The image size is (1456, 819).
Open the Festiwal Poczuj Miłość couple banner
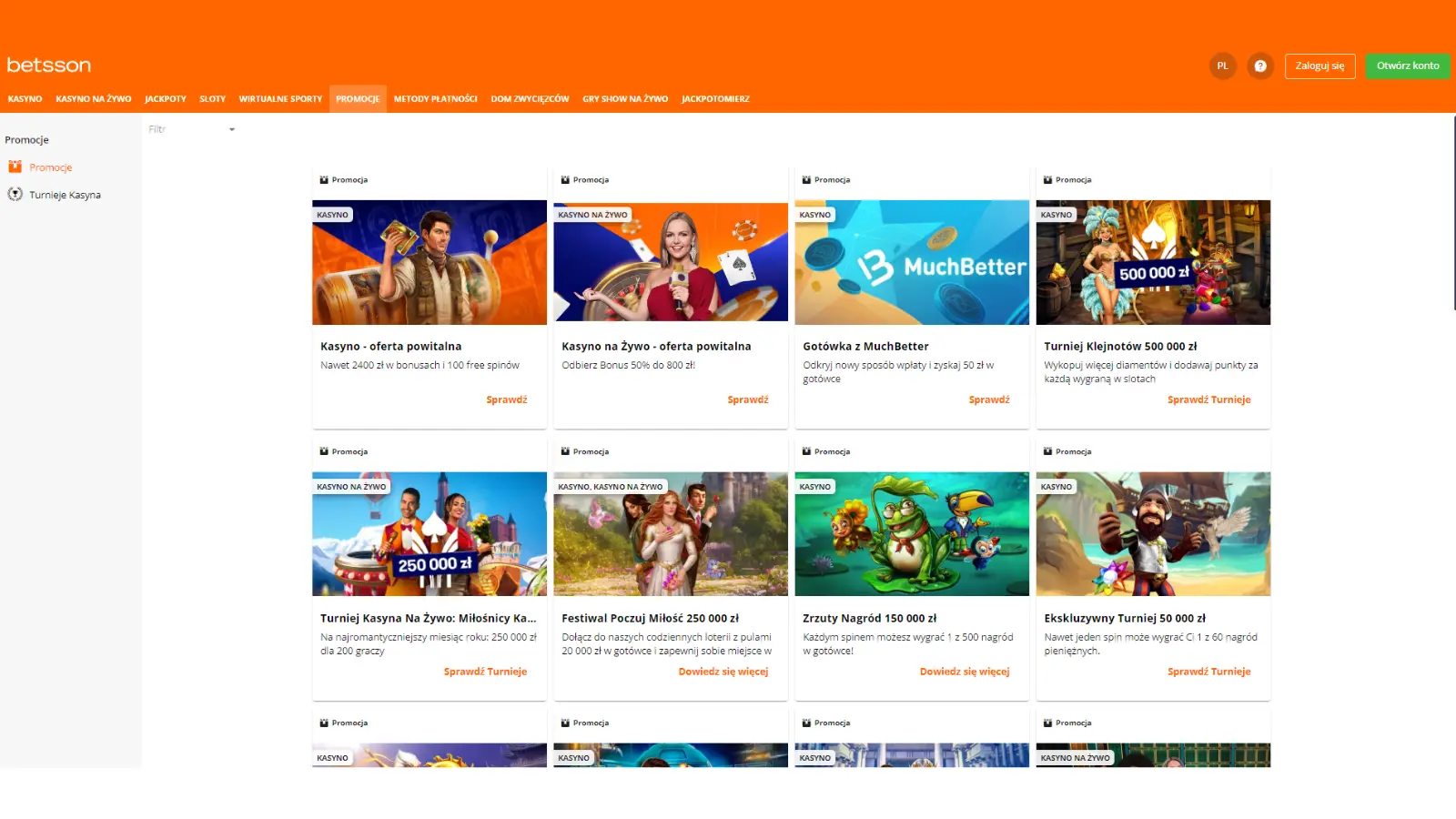(671, 534)
